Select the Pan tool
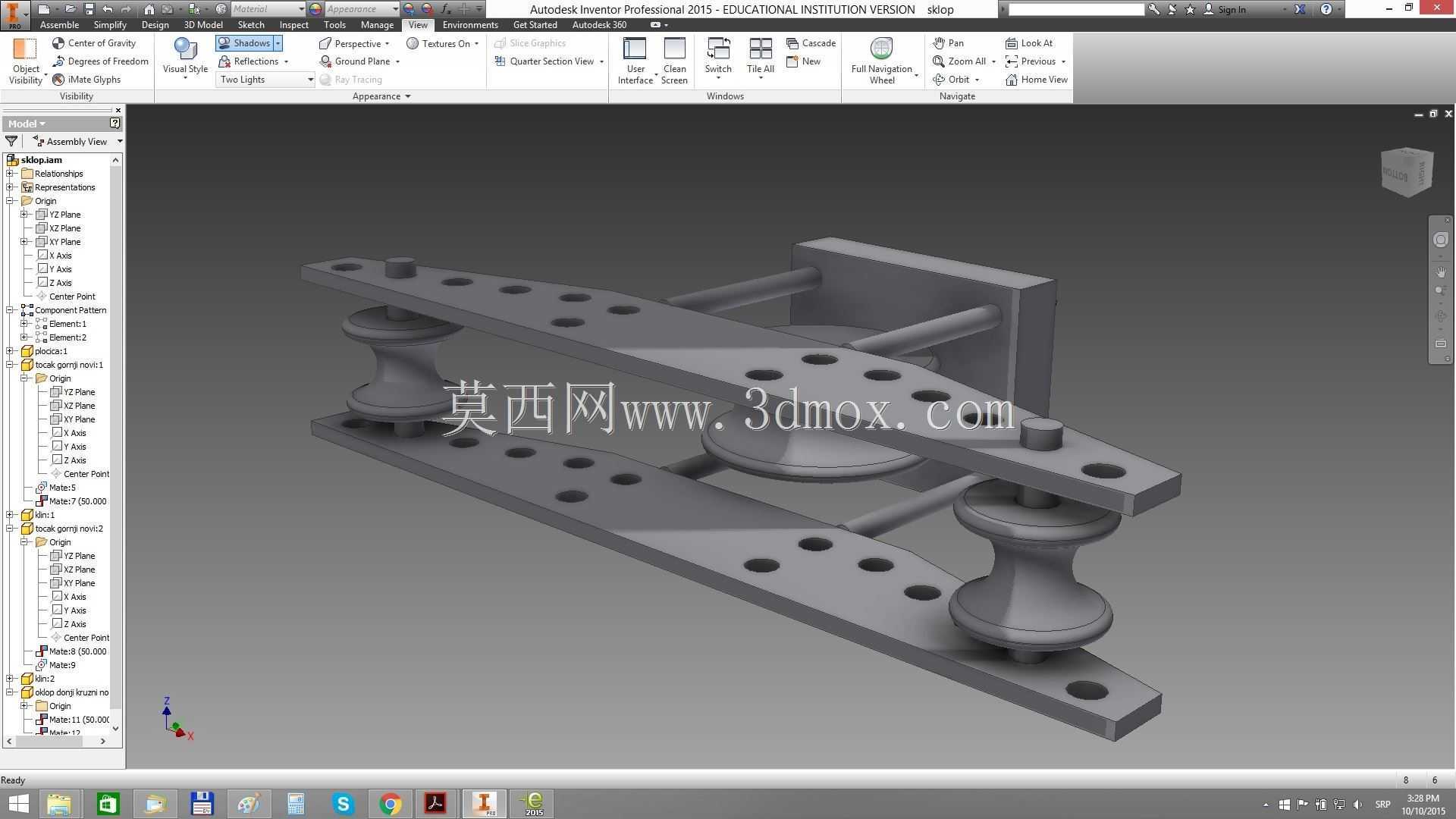1456x819 pixels. pos(948,43)
